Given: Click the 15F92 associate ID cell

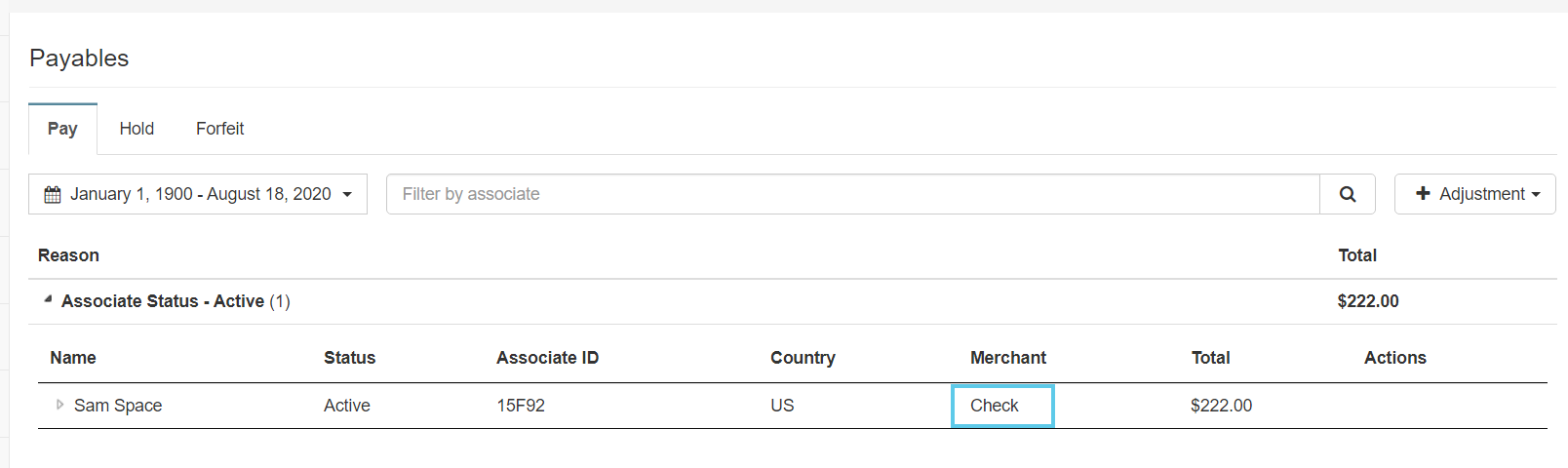Looking at the screenshot, I should [x=521, y=406].
